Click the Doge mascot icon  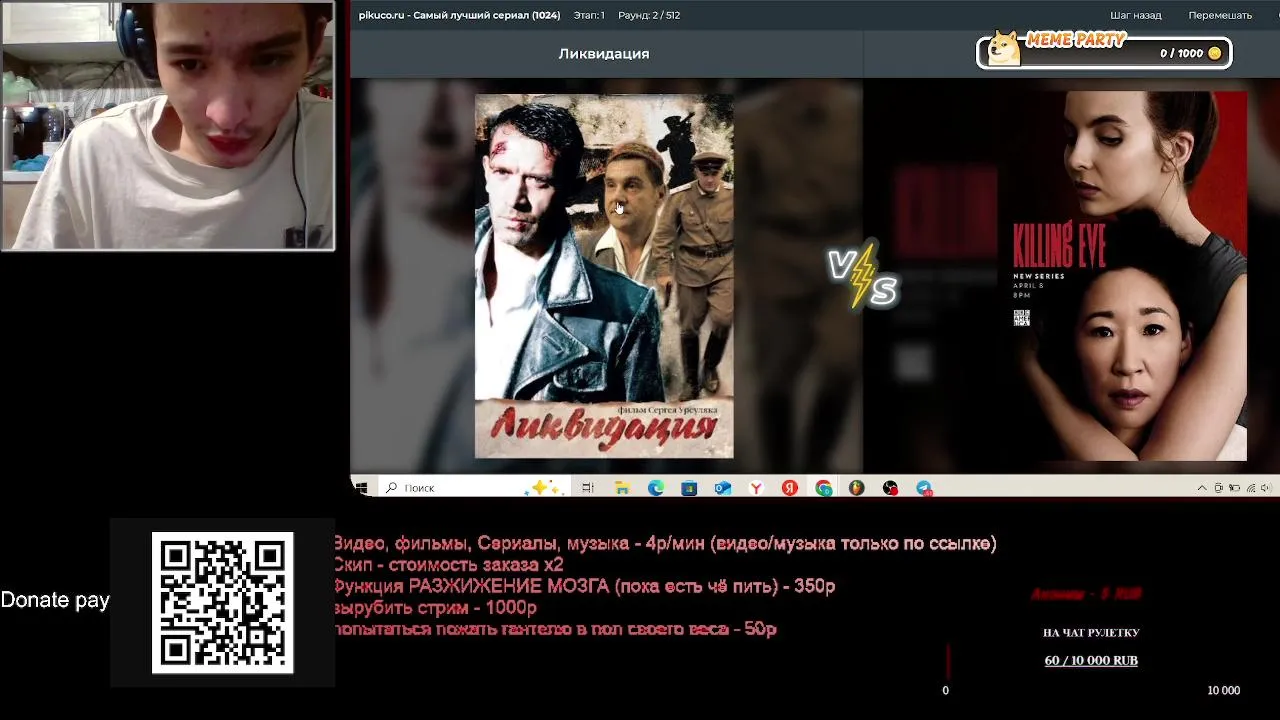pyautogui.click(x=1004, y=48)
